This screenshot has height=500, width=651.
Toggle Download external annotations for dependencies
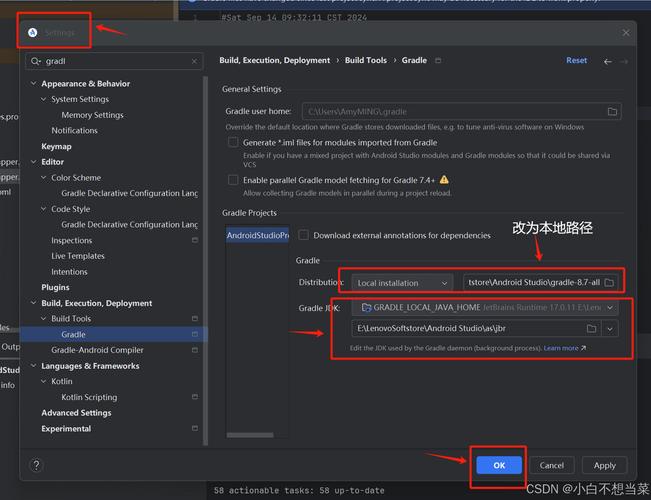pyautogui.click(x=304, y=235)
